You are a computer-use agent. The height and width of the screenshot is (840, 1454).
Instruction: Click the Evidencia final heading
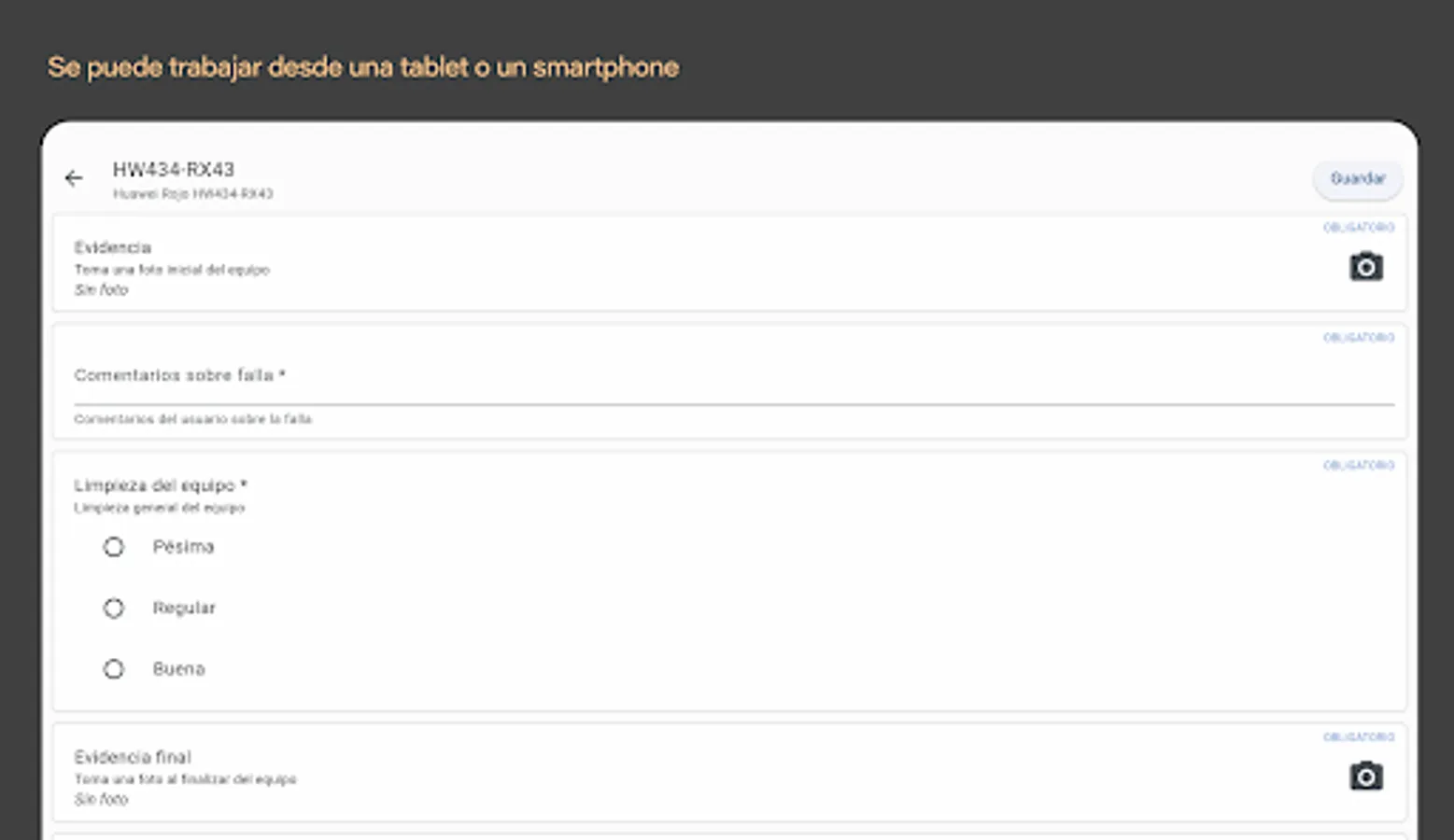pyautogui.click(x=133, y=757)
